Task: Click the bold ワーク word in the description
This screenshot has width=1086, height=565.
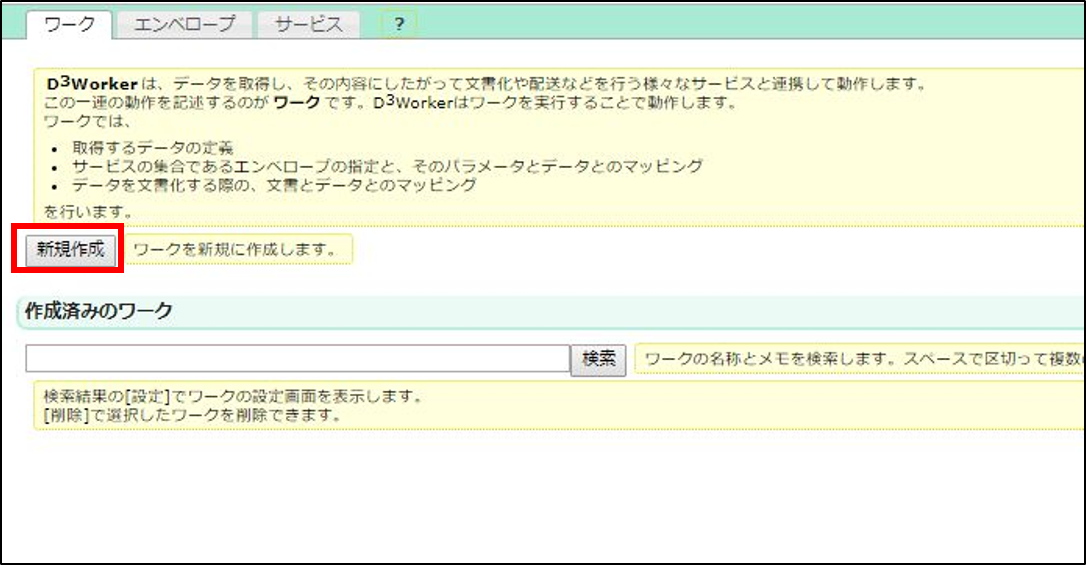Action: tap(295, 104)
